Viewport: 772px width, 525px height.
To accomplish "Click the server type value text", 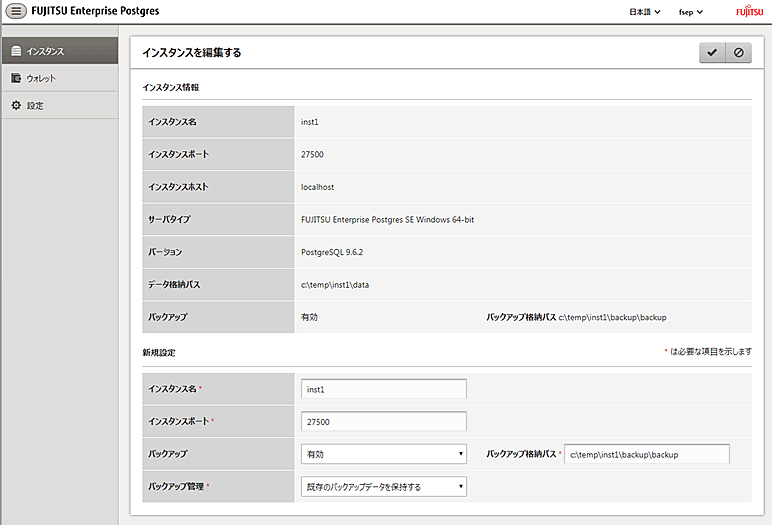I will pyautogui.click(x=387, y=220).
